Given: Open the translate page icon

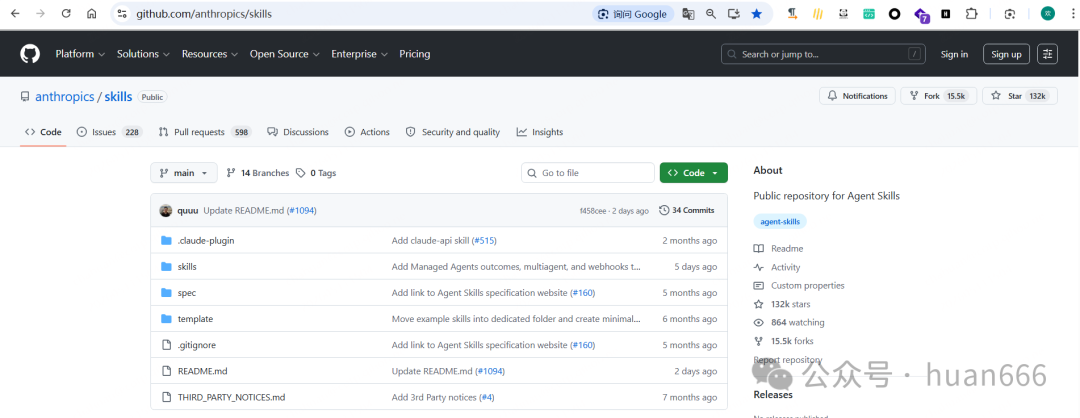Looking at the screenshot, I should 688,14.
